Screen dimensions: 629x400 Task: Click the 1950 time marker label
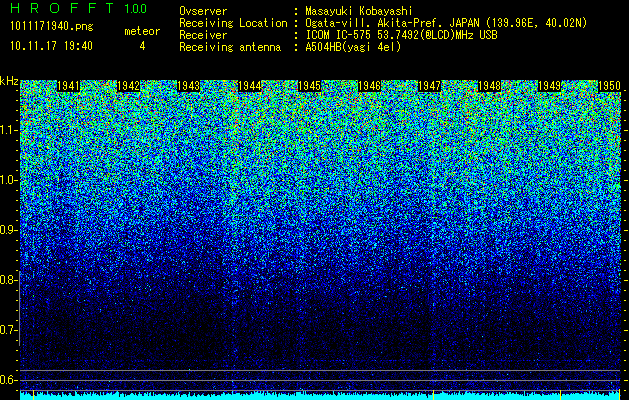610,86
